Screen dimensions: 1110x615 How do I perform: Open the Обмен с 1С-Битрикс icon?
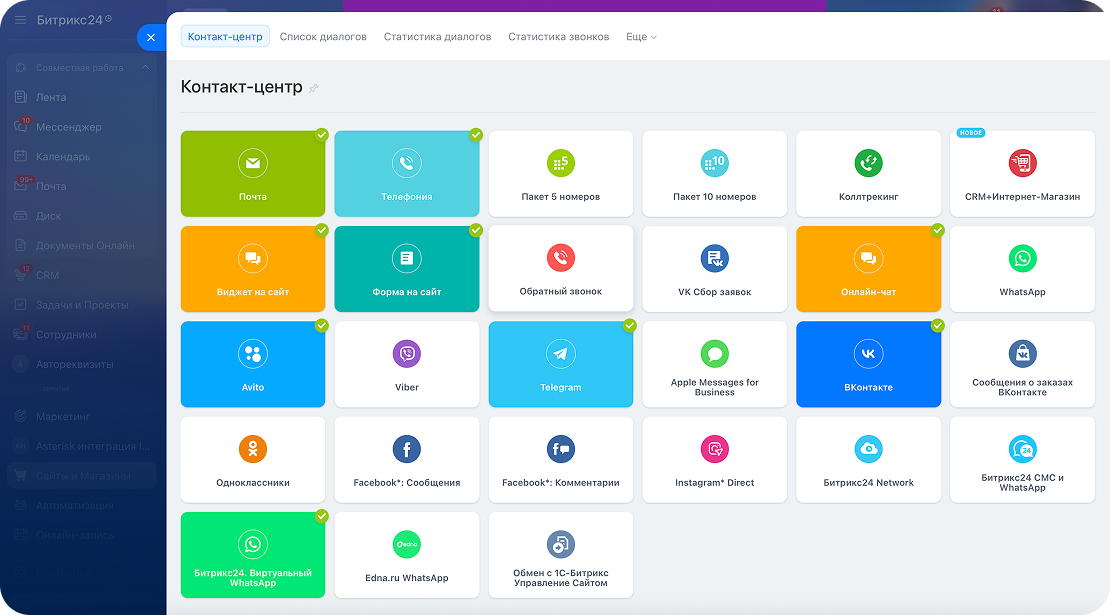(x=561, y=544)
